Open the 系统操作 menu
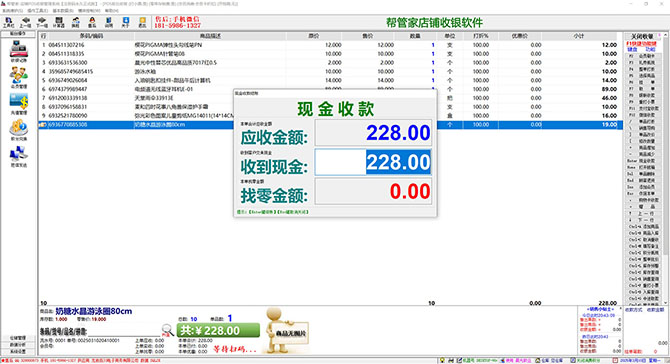 [12, 10]
